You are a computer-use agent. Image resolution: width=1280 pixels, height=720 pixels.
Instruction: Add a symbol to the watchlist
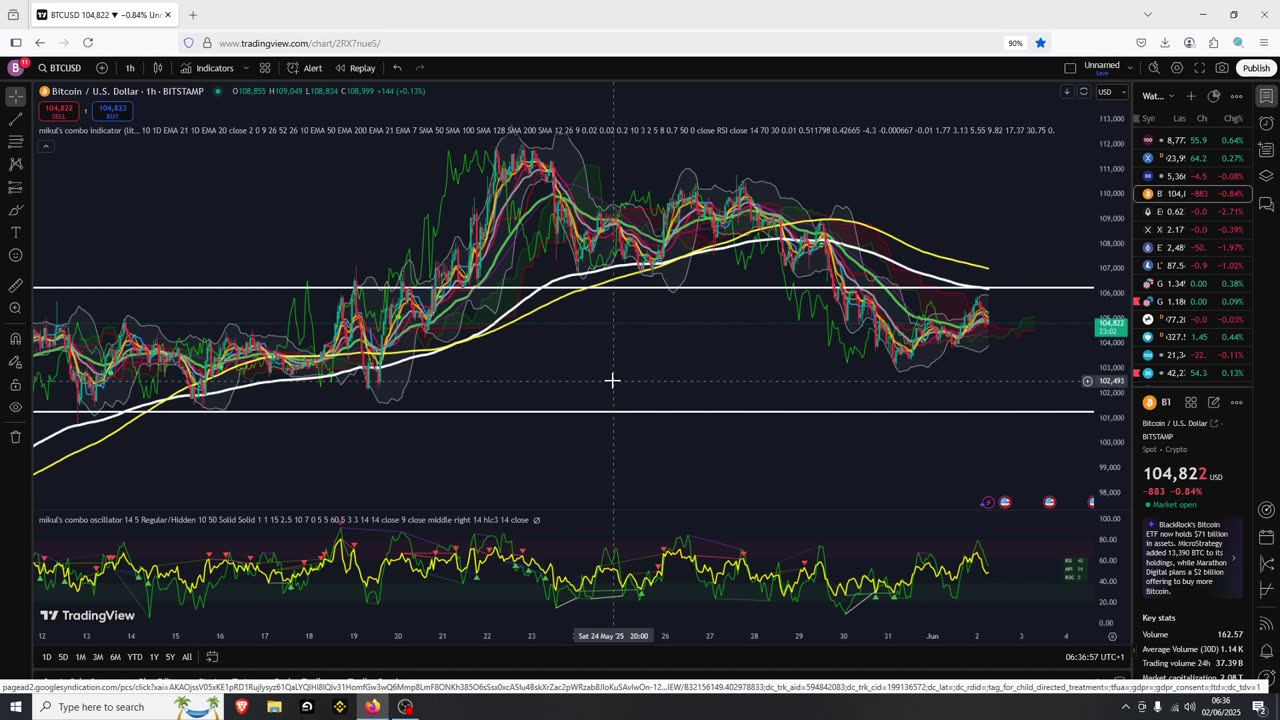[x=1191, y=96]
